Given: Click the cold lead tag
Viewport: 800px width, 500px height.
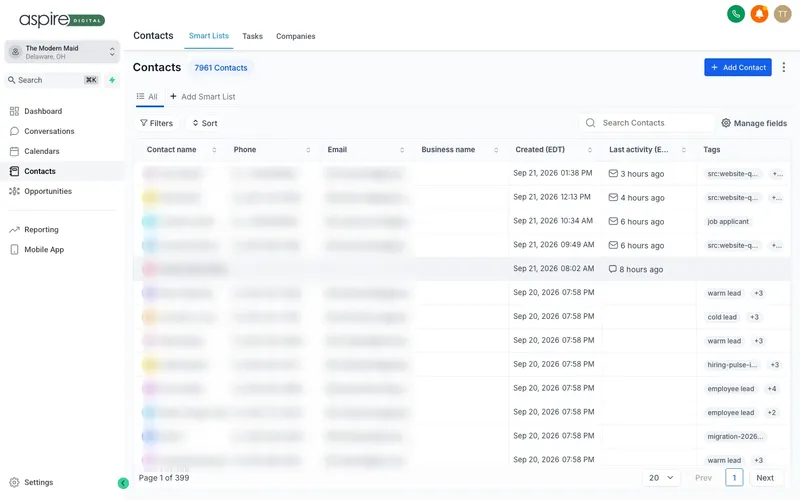Looking at the screenshot, I should click(722, 317).
